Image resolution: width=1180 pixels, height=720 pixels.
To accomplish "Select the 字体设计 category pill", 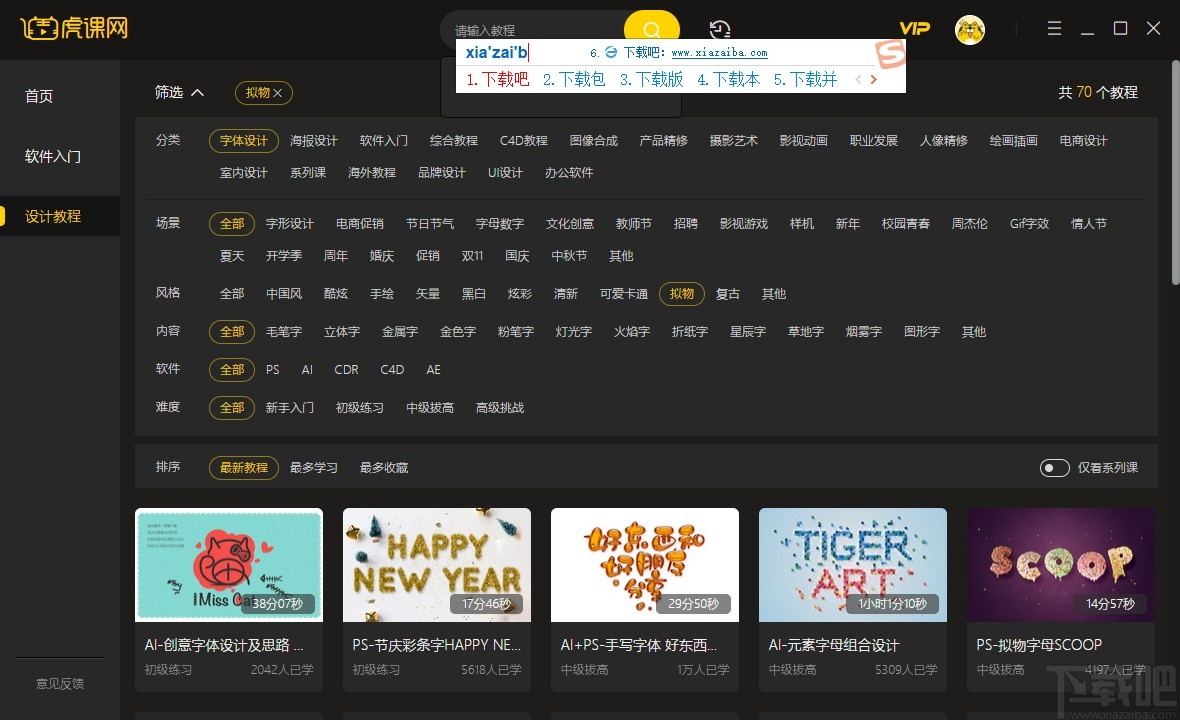I will 242,141.
